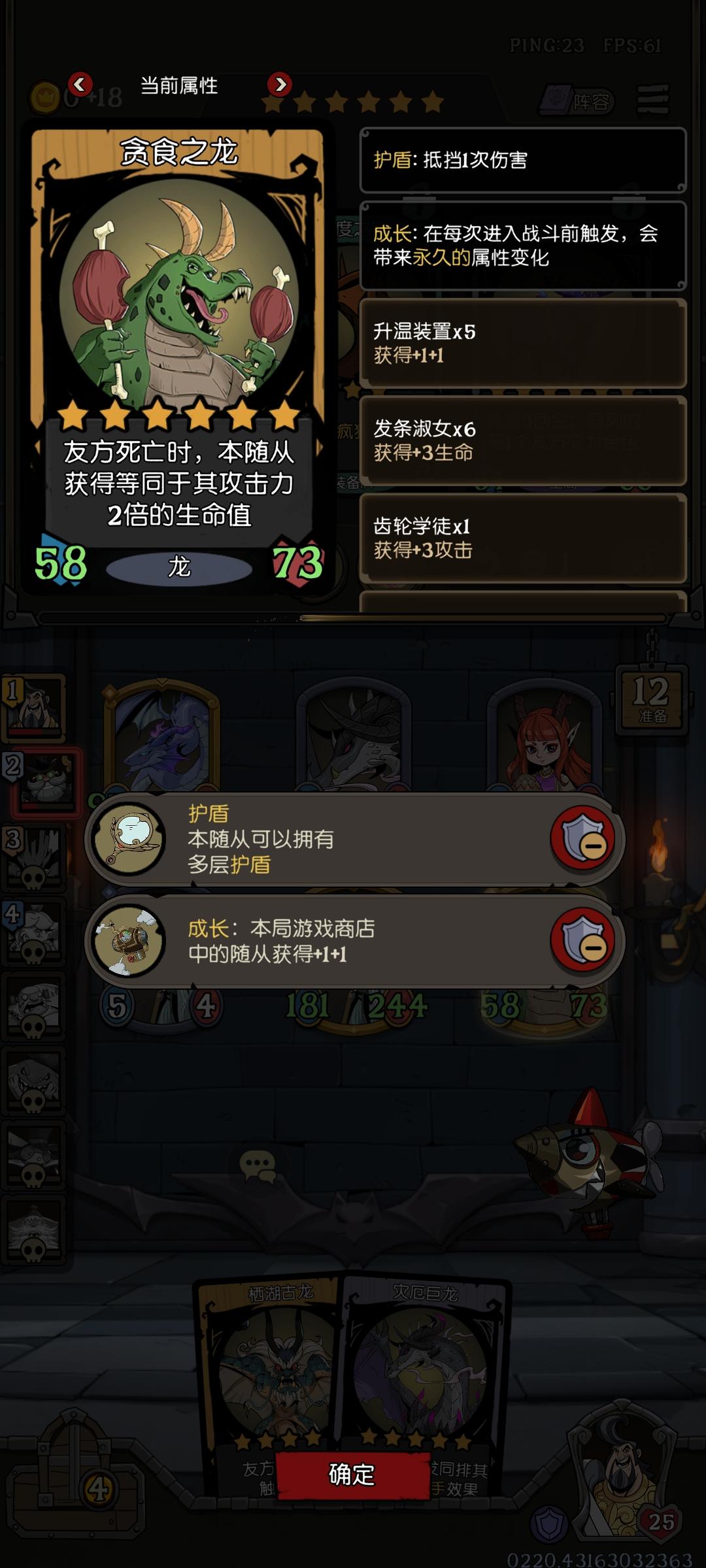Expand the 护盾 keyword description box

click(x=523, y=160)
